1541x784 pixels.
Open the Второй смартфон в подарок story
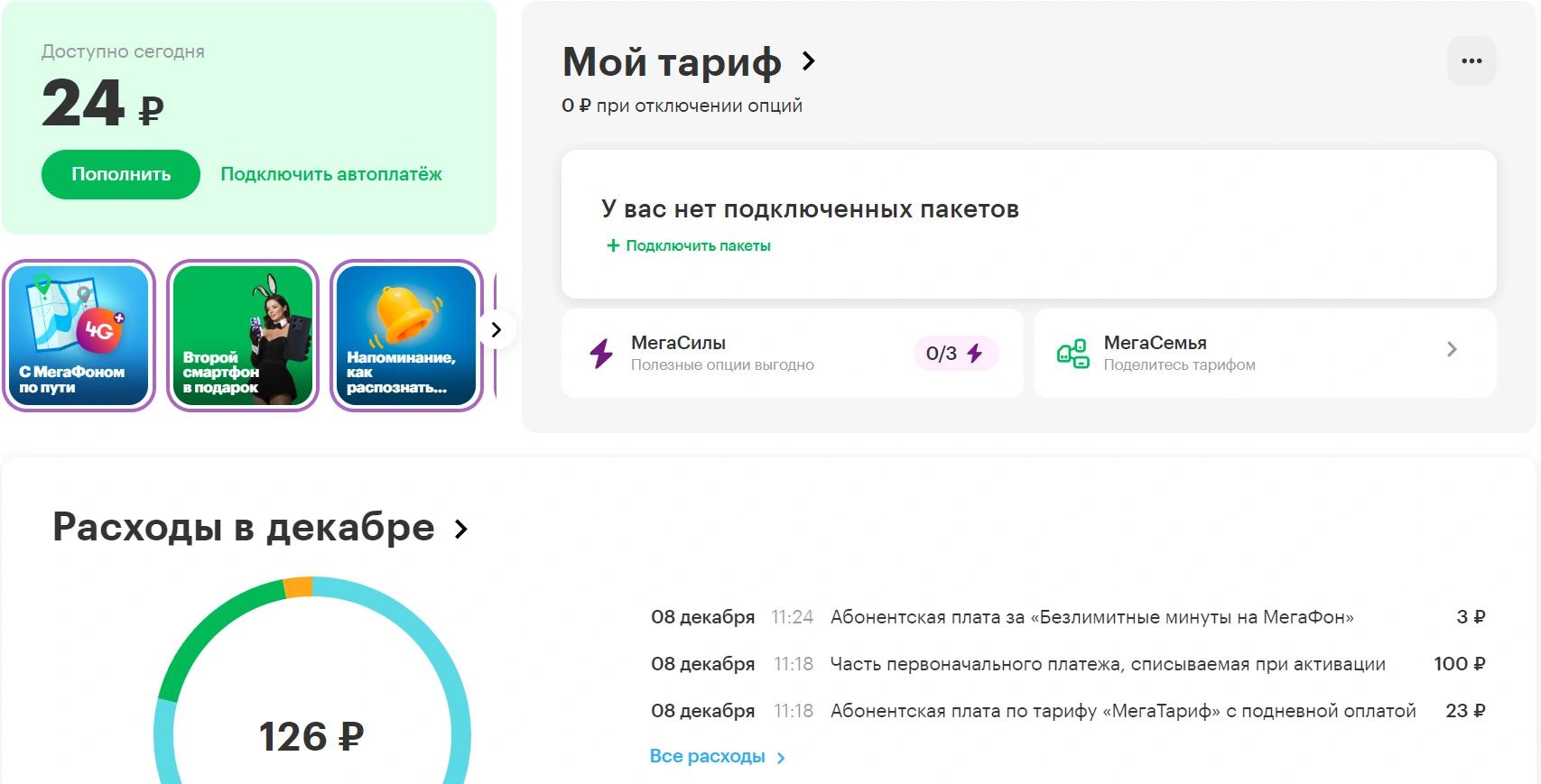243,336
